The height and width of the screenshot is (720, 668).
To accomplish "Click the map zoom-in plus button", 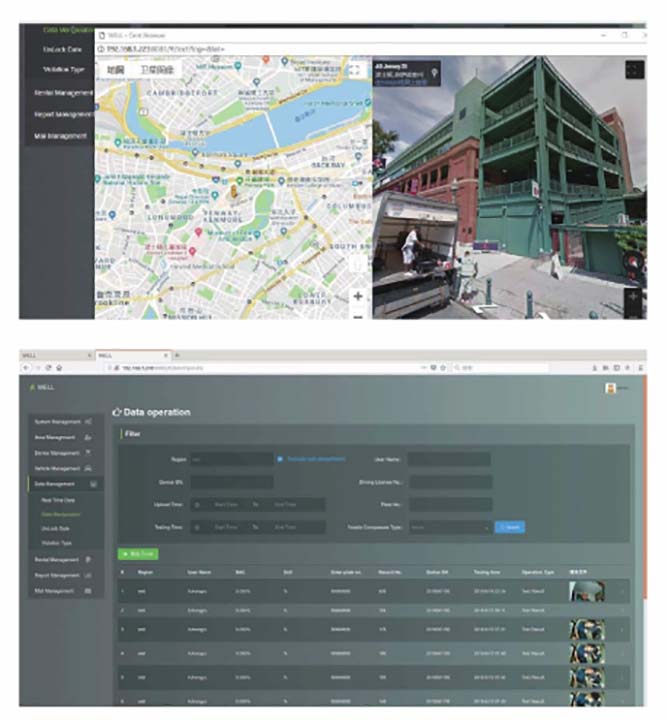I will 357,296.
